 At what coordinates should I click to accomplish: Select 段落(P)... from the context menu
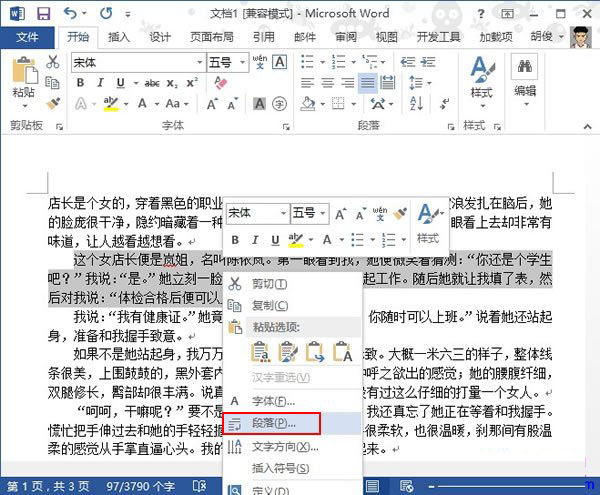click(x=272, y=423)
